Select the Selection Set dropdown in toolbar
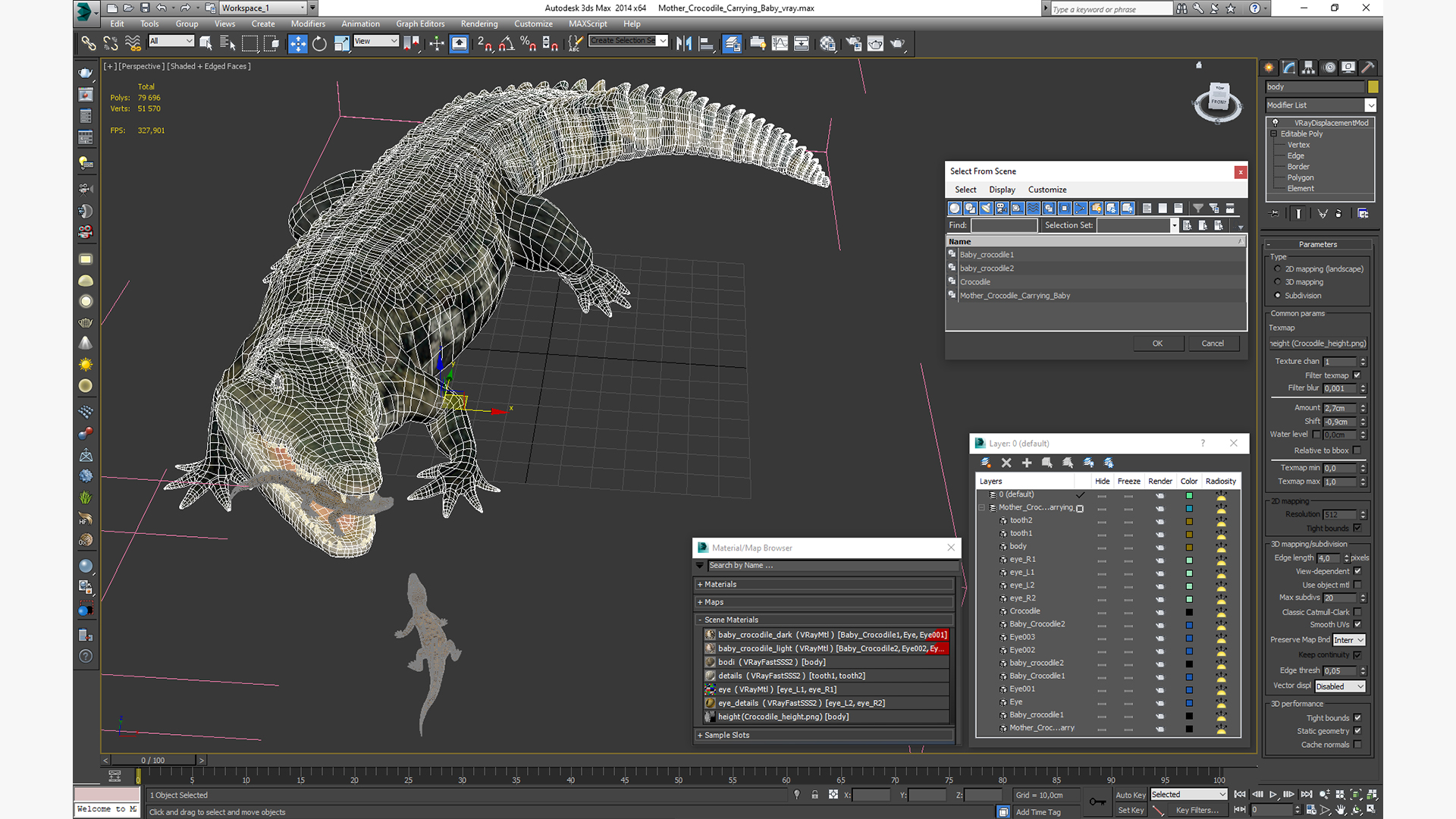 pos(629,42)
